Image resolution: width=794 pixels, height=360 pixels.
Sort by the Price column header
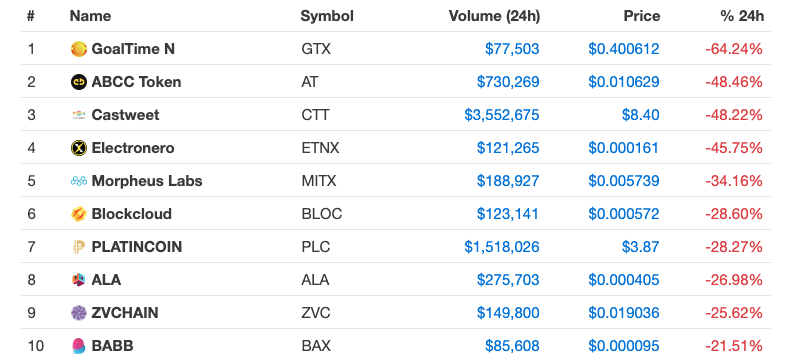tap(642, 16)
